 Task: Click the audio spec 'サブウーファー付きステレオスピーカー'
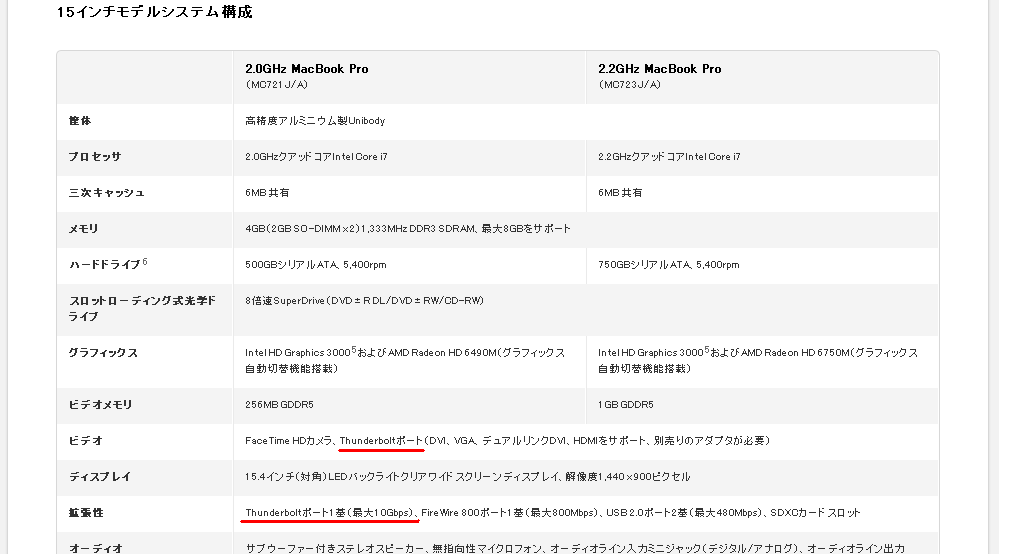(x=335, y=548)
